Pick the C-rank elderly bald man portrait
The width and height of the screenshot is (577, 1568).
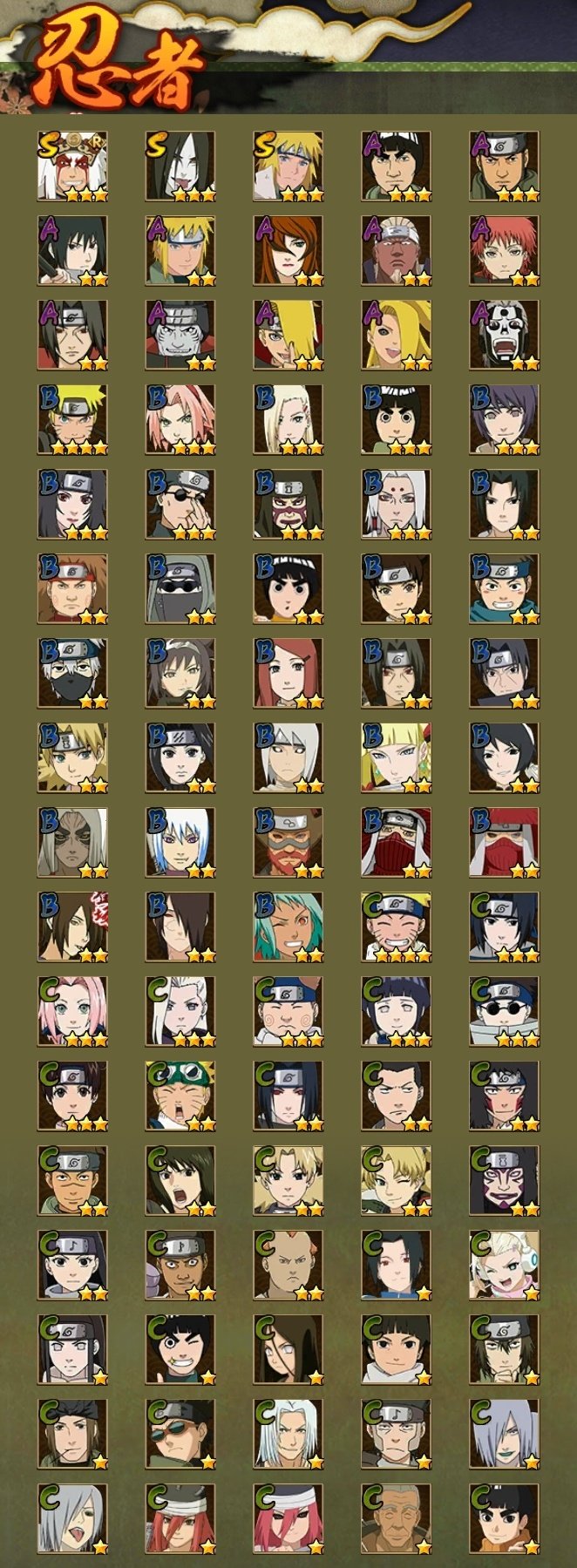pos(397,1519)
